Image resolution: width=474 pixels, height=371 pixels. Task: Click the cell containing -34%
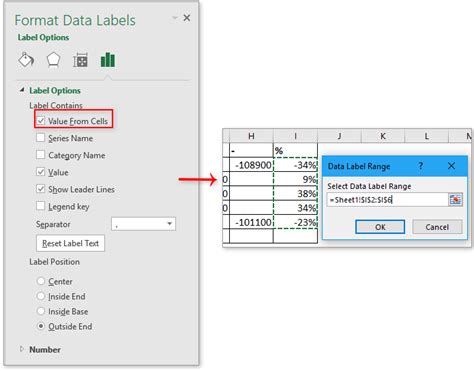[295, 165]
